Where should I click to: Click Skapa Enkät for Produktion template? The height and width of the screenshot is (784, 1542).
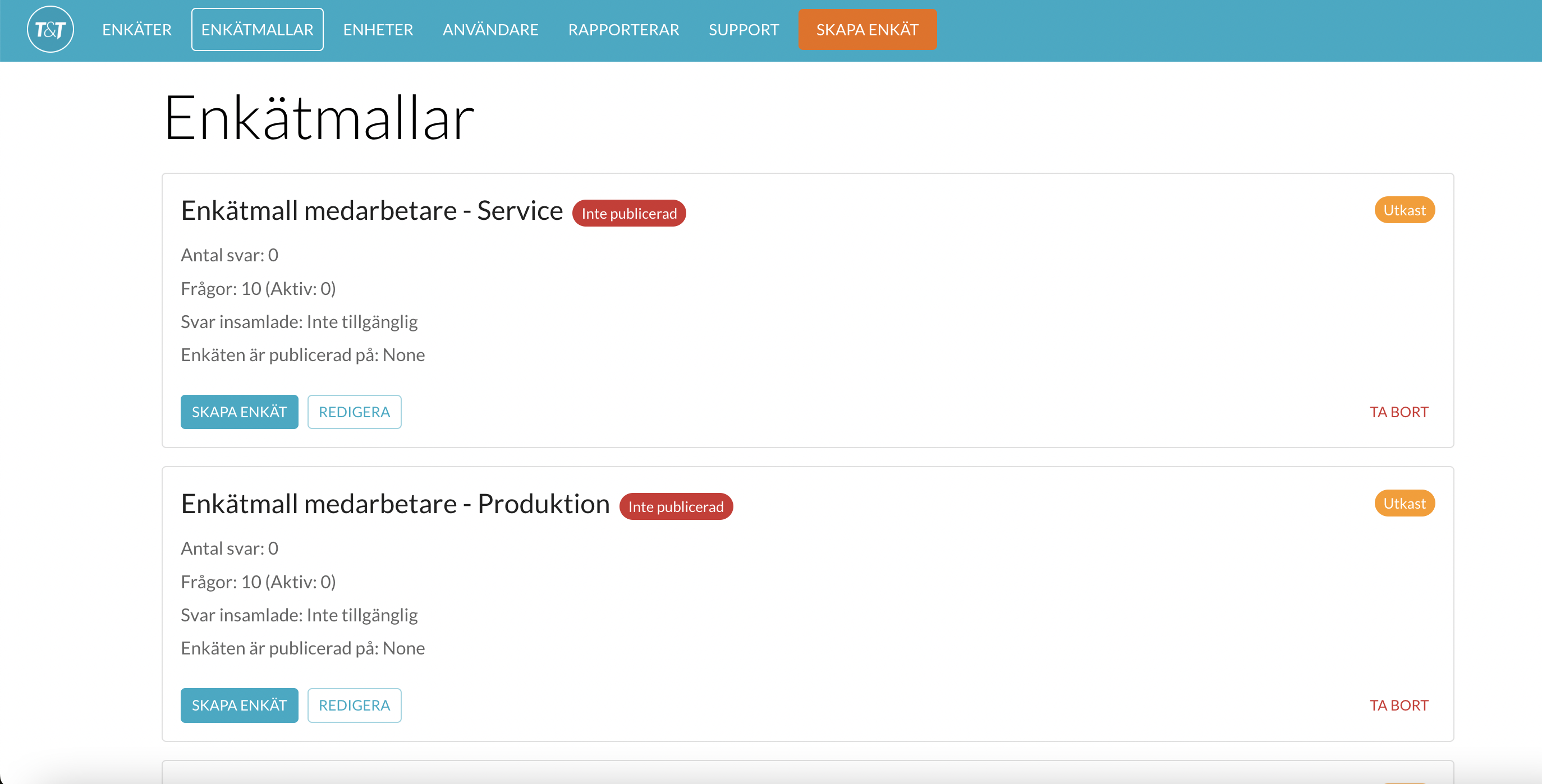(239, 705)
